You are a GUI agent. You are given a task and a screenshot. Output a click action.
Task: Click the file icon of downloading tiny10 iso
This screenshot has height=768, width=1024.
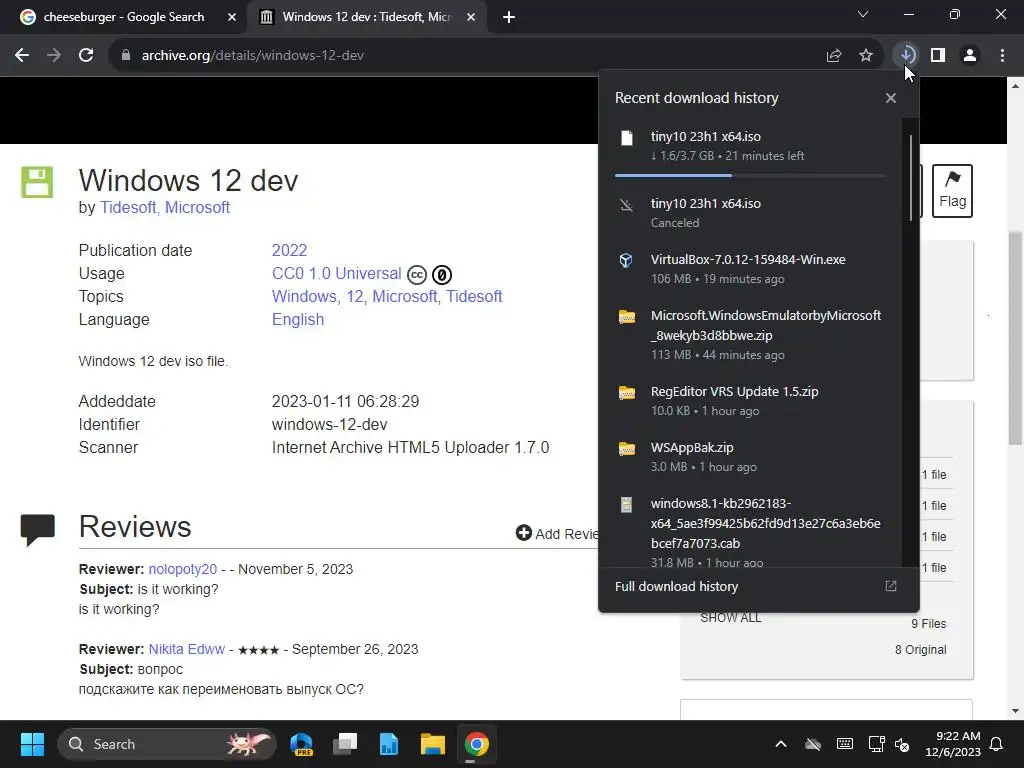(x=626, y=137)
